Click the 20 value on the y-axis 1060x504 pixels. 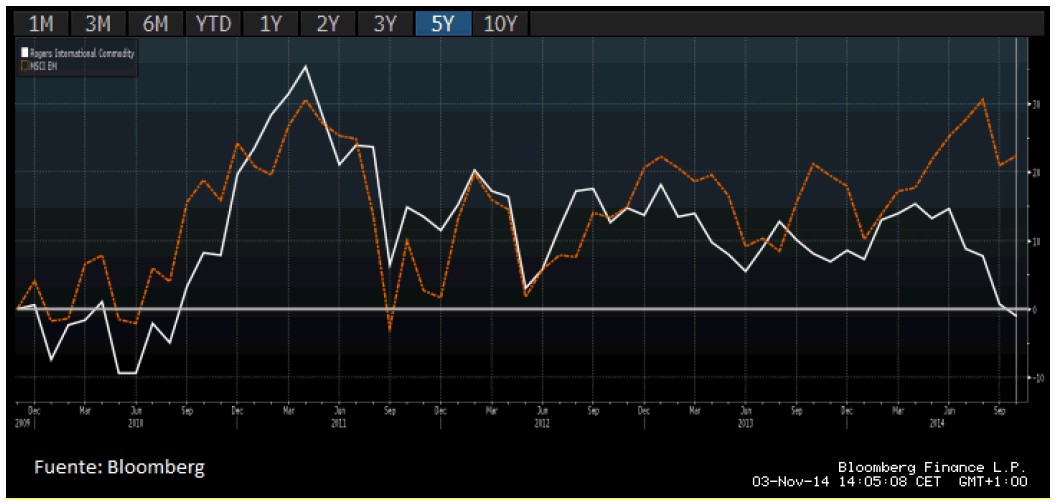point(1034,172)
